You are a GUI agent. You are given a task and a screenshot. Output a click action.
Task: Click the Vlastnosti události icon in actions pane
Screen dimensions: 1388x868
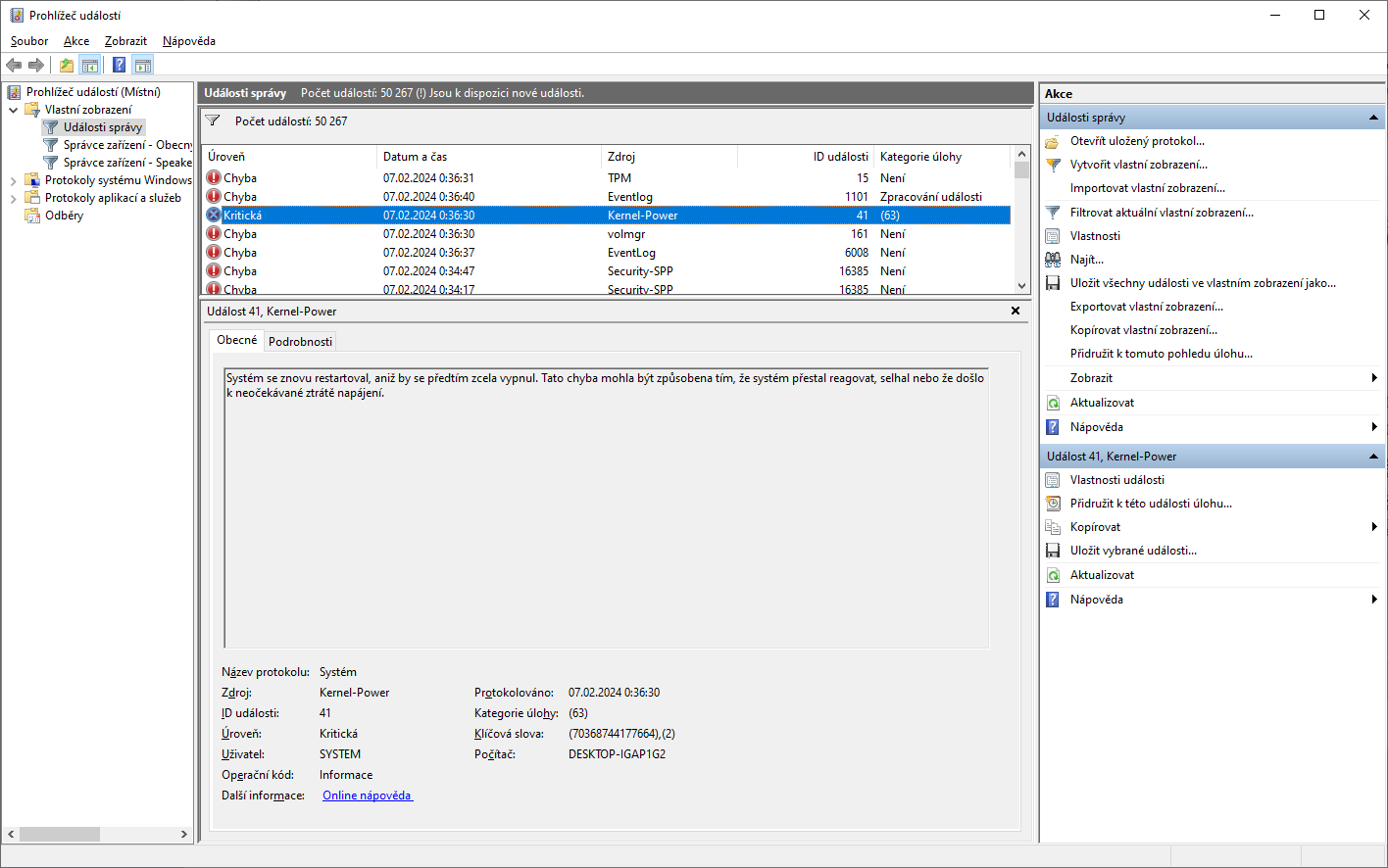pyautogui.click(x=1053, y=480)
